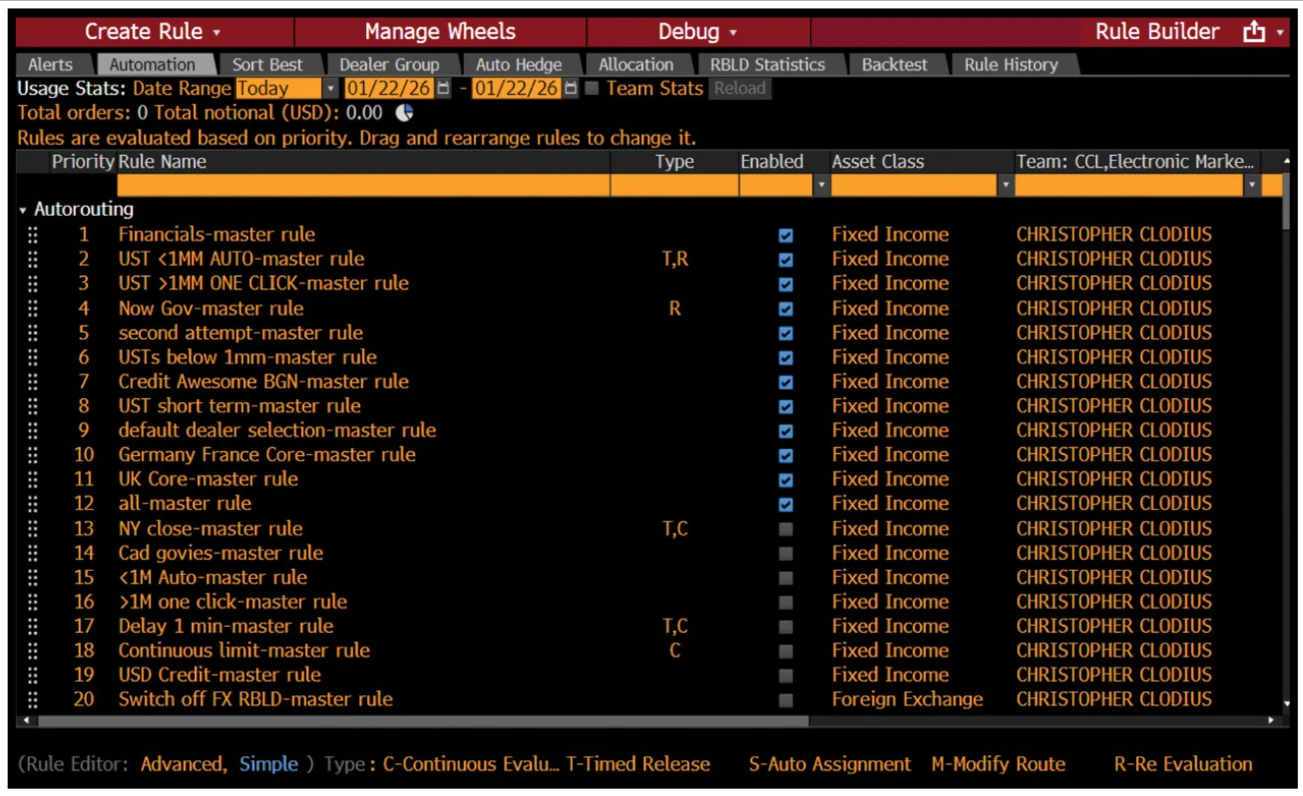
Task: Click the drag handle of UK Core-master rule
Action: 33,480
